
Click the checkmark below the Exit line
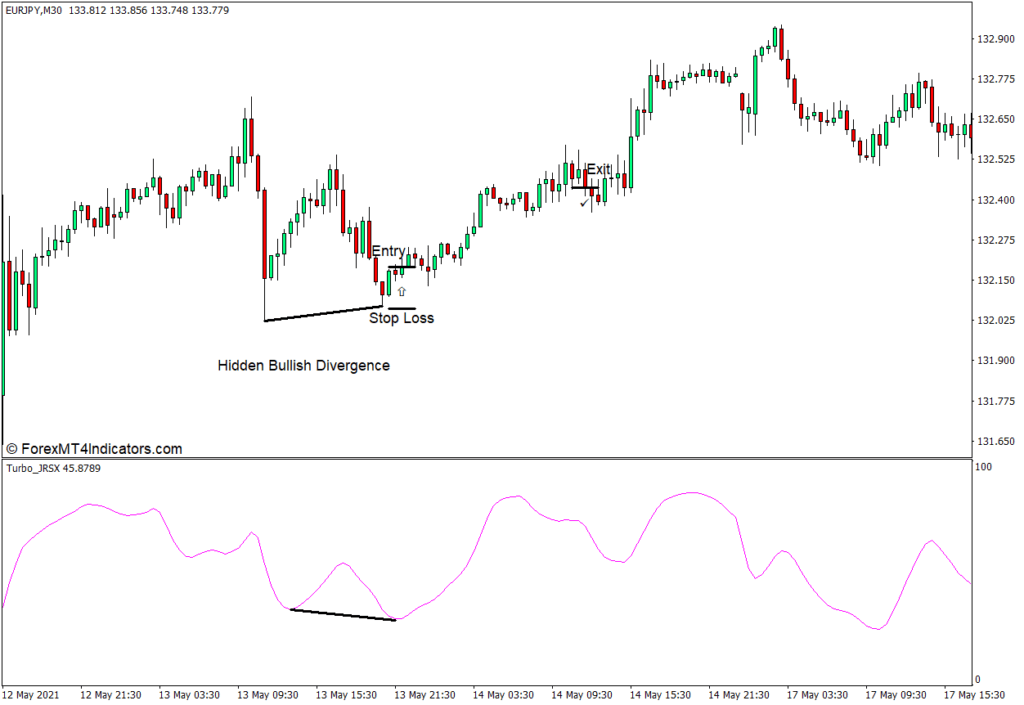(x=584, y=203)
